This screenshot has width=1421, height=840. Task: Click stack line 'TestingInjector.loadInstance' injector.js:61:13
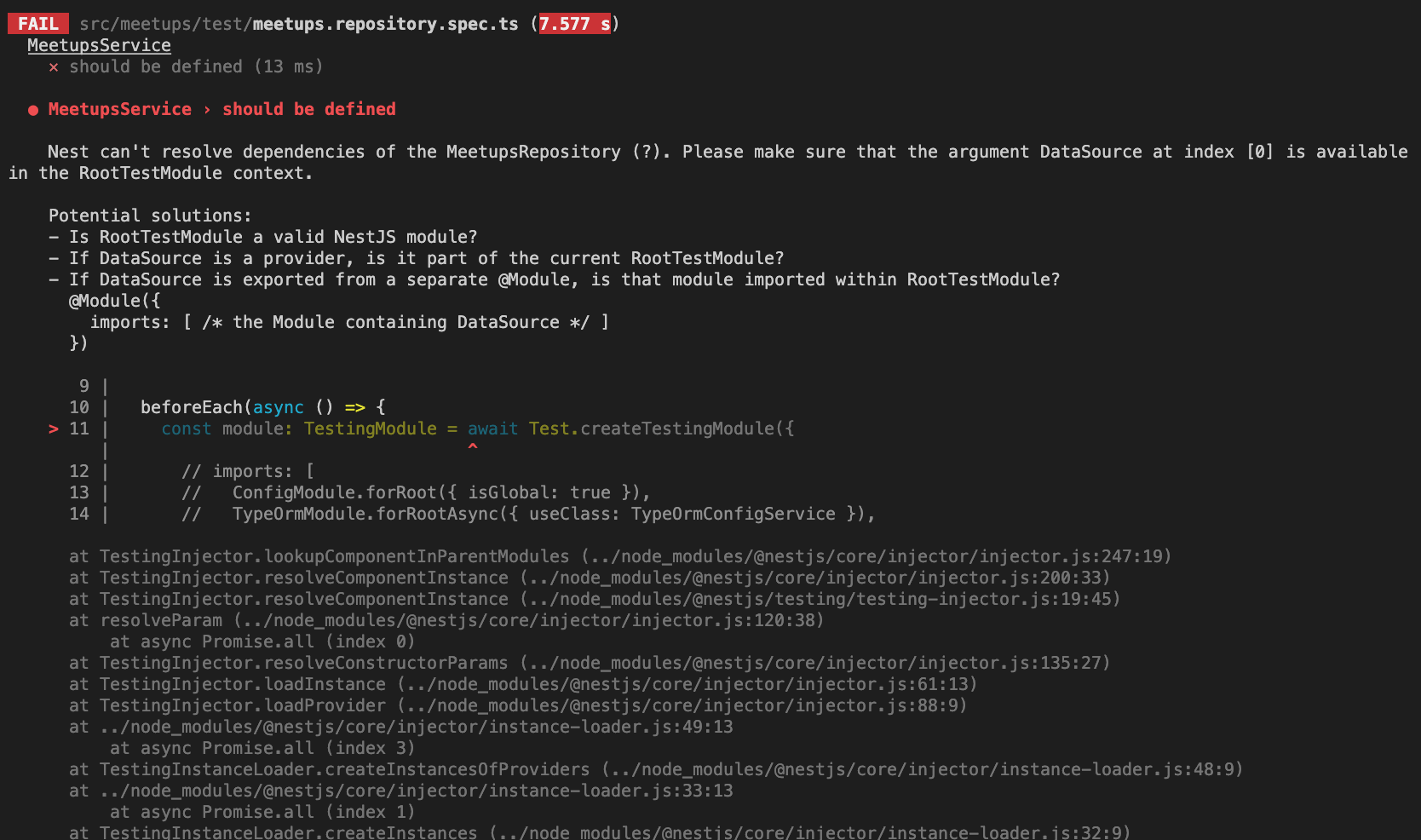coord(523,684)
